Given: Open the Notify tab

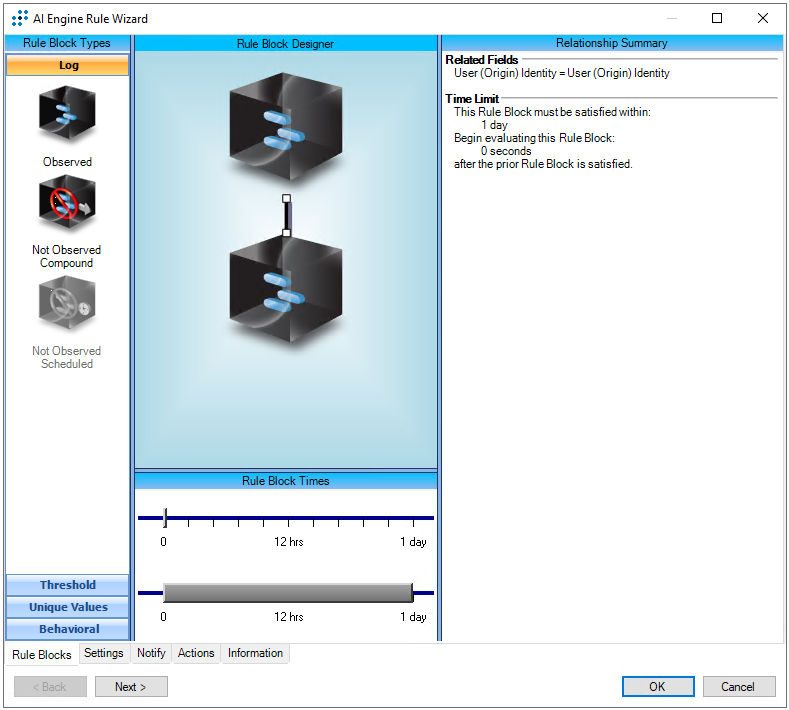Looking at the screenshot, I should 151,653.
